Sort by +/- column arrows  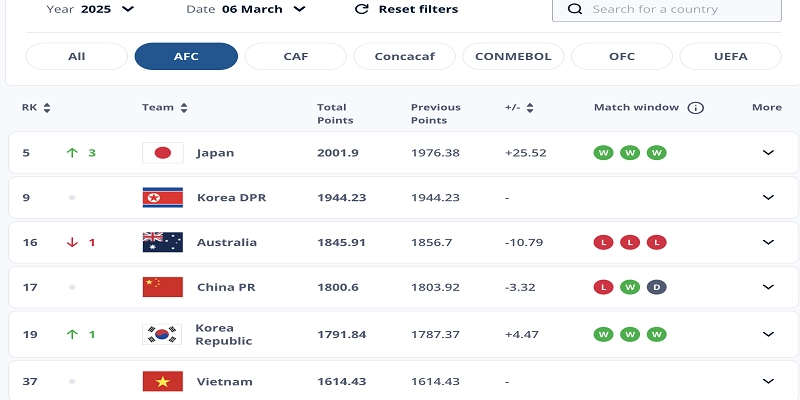click(530, 108)
